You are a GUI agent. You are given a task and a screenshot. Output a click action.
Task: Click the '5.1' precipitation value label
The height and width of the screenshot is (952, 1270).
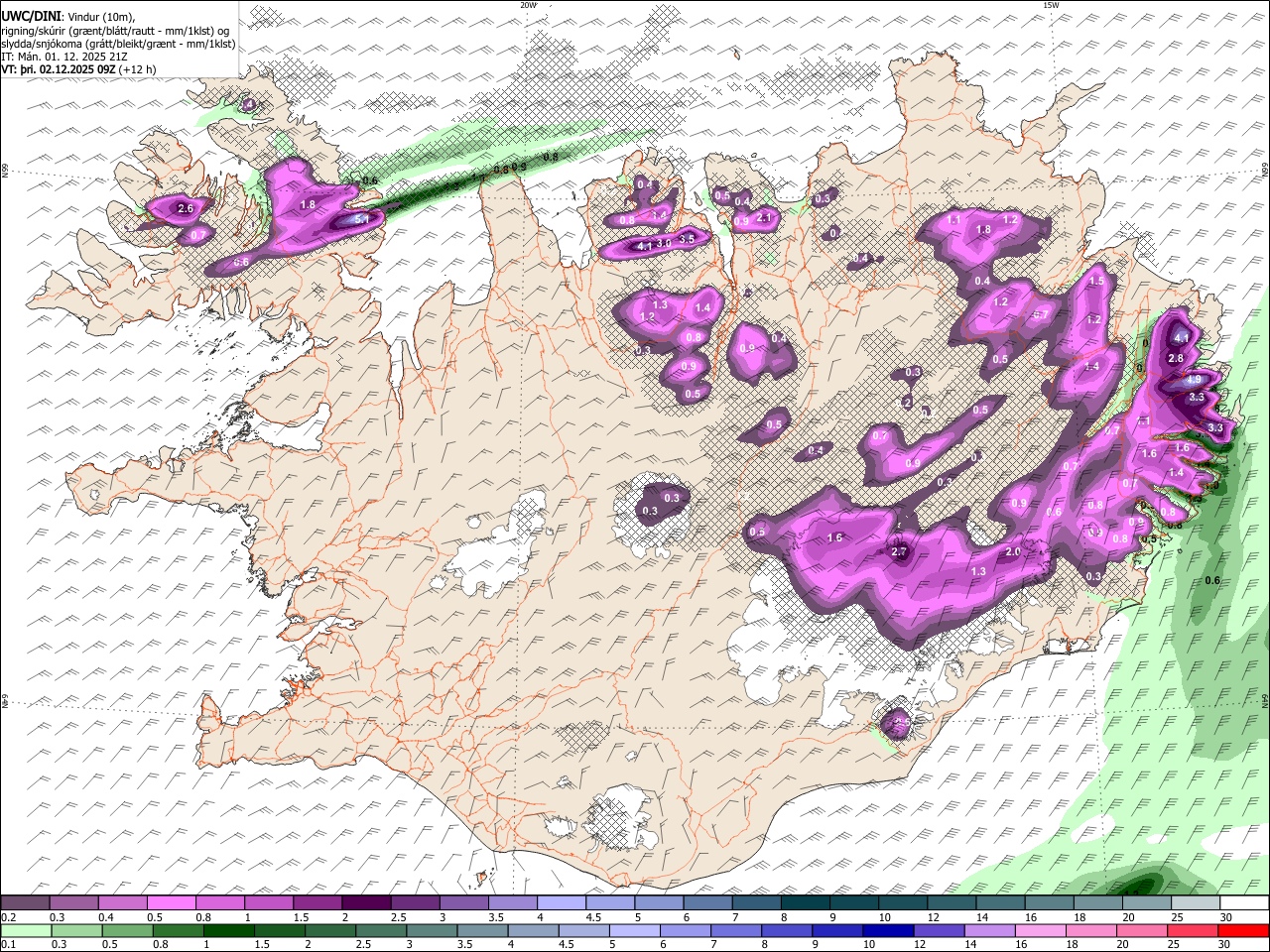pos(362,219)
